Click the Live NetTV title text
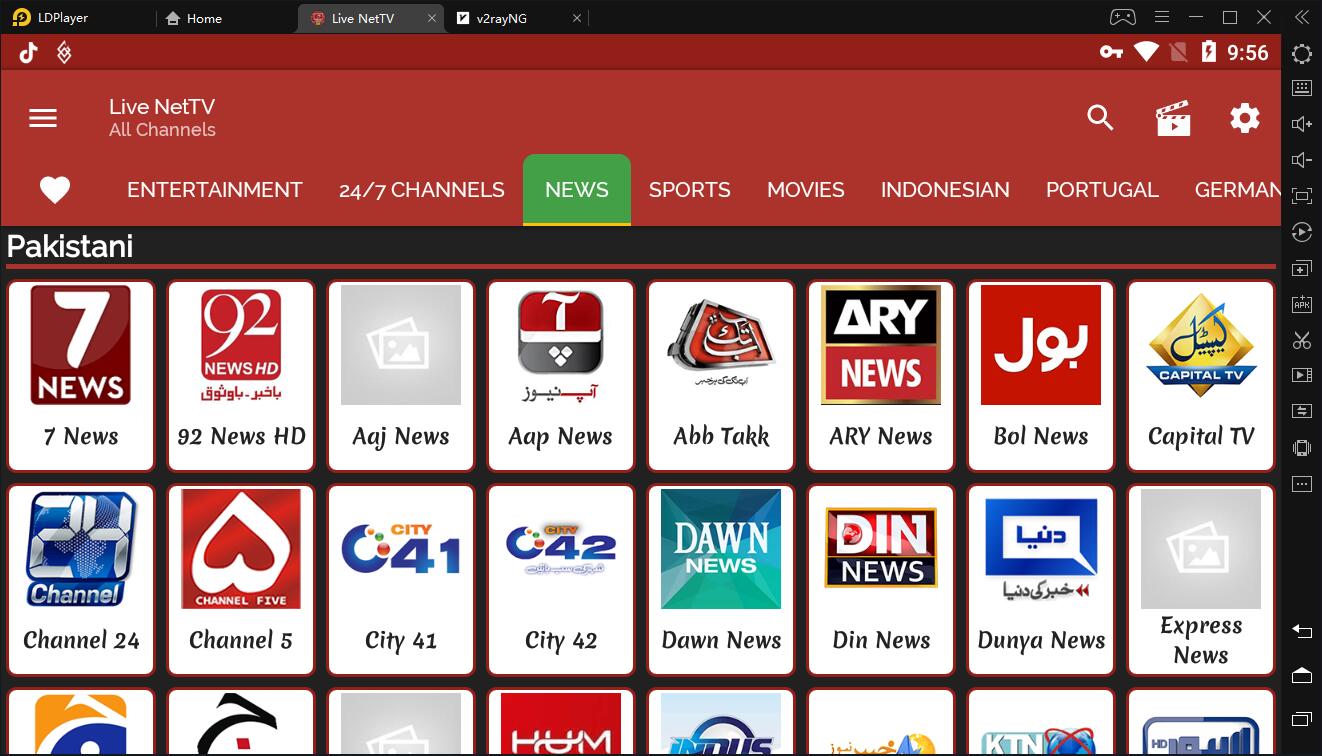1322x756 pixels. click(162, 107)
